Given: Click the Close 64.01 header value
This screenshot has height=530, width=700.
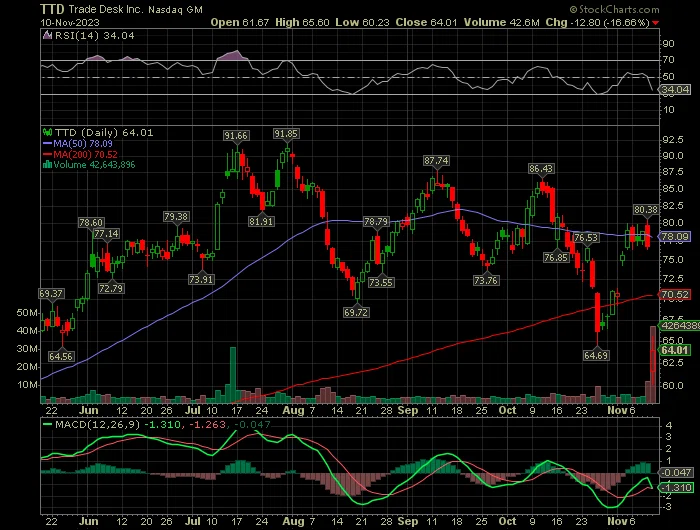Looking at the screenshot, I should click(426, 22).
